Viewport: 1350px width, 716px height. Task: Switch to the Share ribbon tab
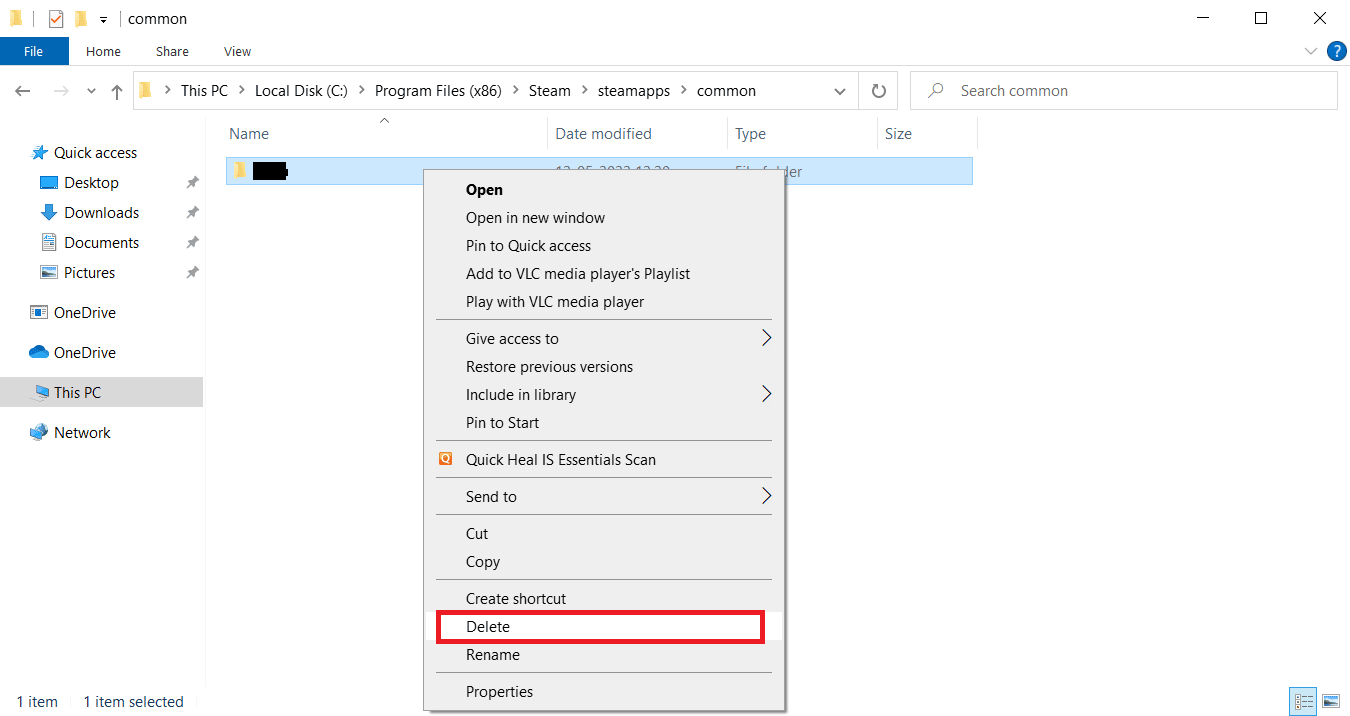tap(172, 51)
